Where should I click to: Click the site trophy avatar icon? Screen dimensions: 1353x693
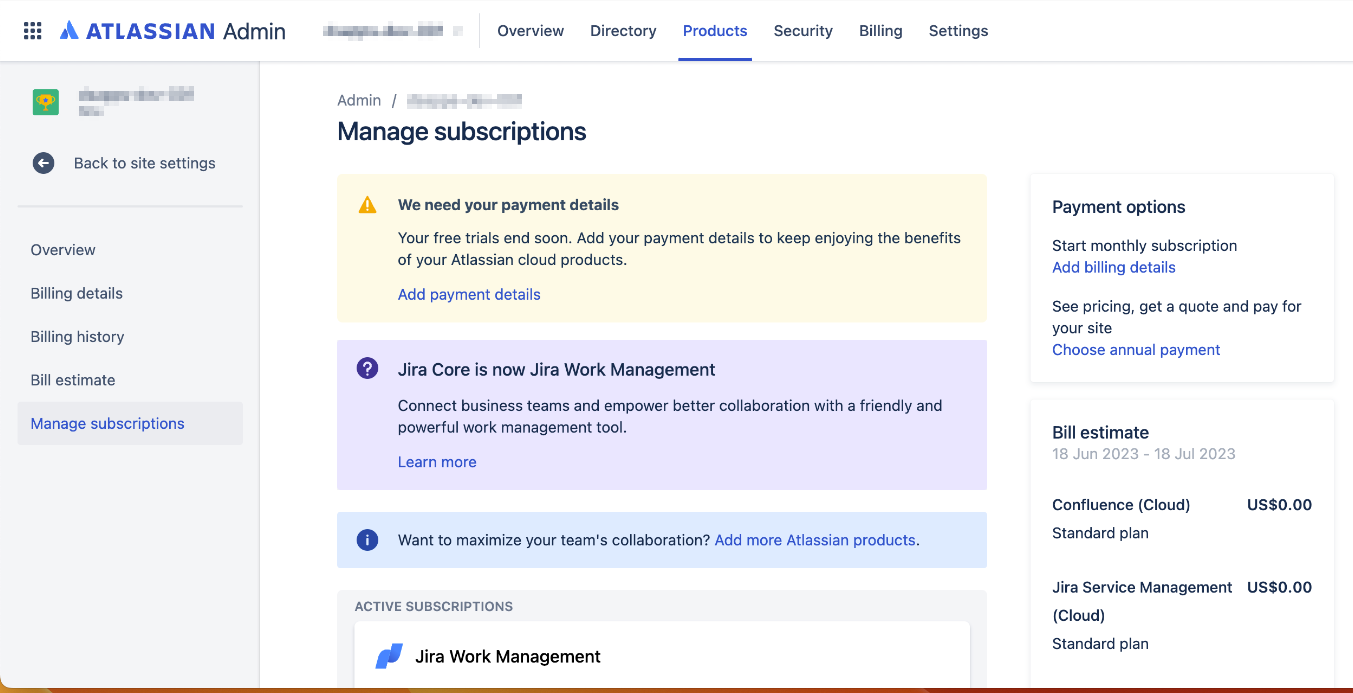click(x=45, y=102)
